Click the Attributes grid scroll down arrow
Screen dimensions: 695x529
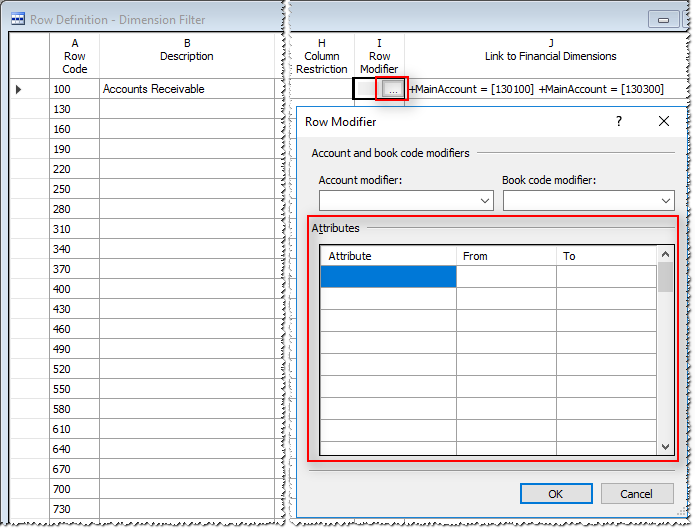point(665,447)
